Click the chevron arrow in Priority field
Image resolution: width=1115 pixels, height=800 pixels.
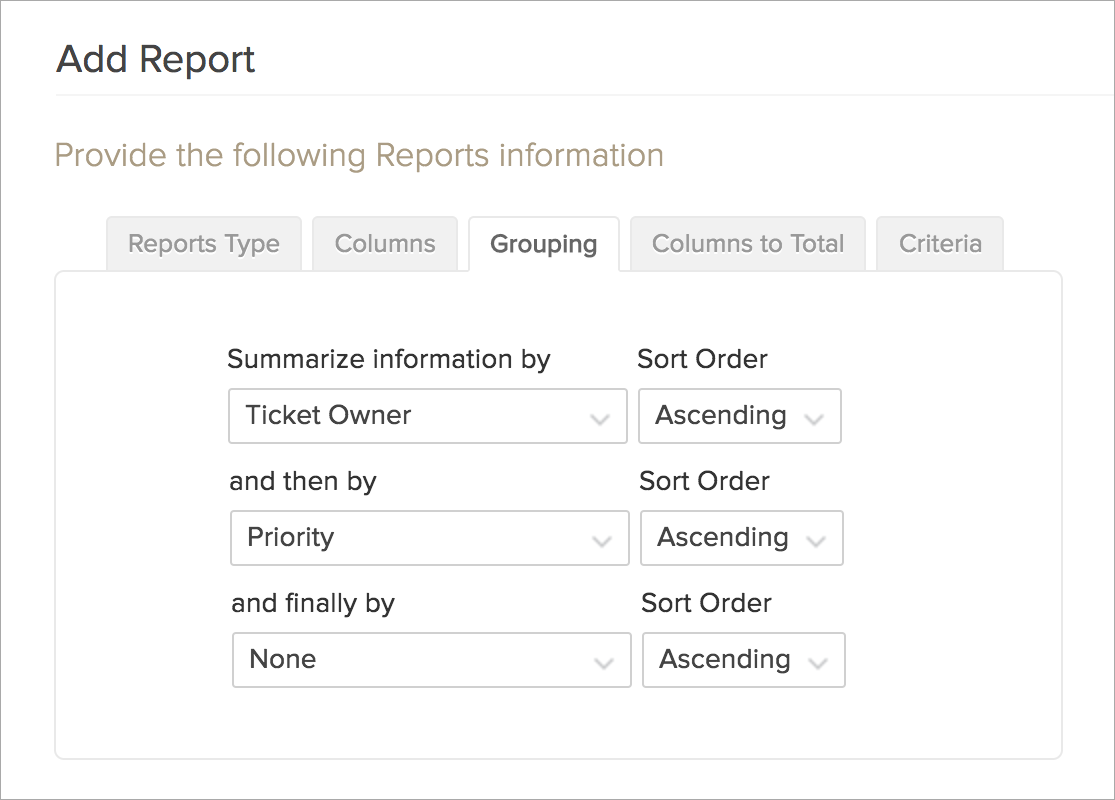pos(602,541)
